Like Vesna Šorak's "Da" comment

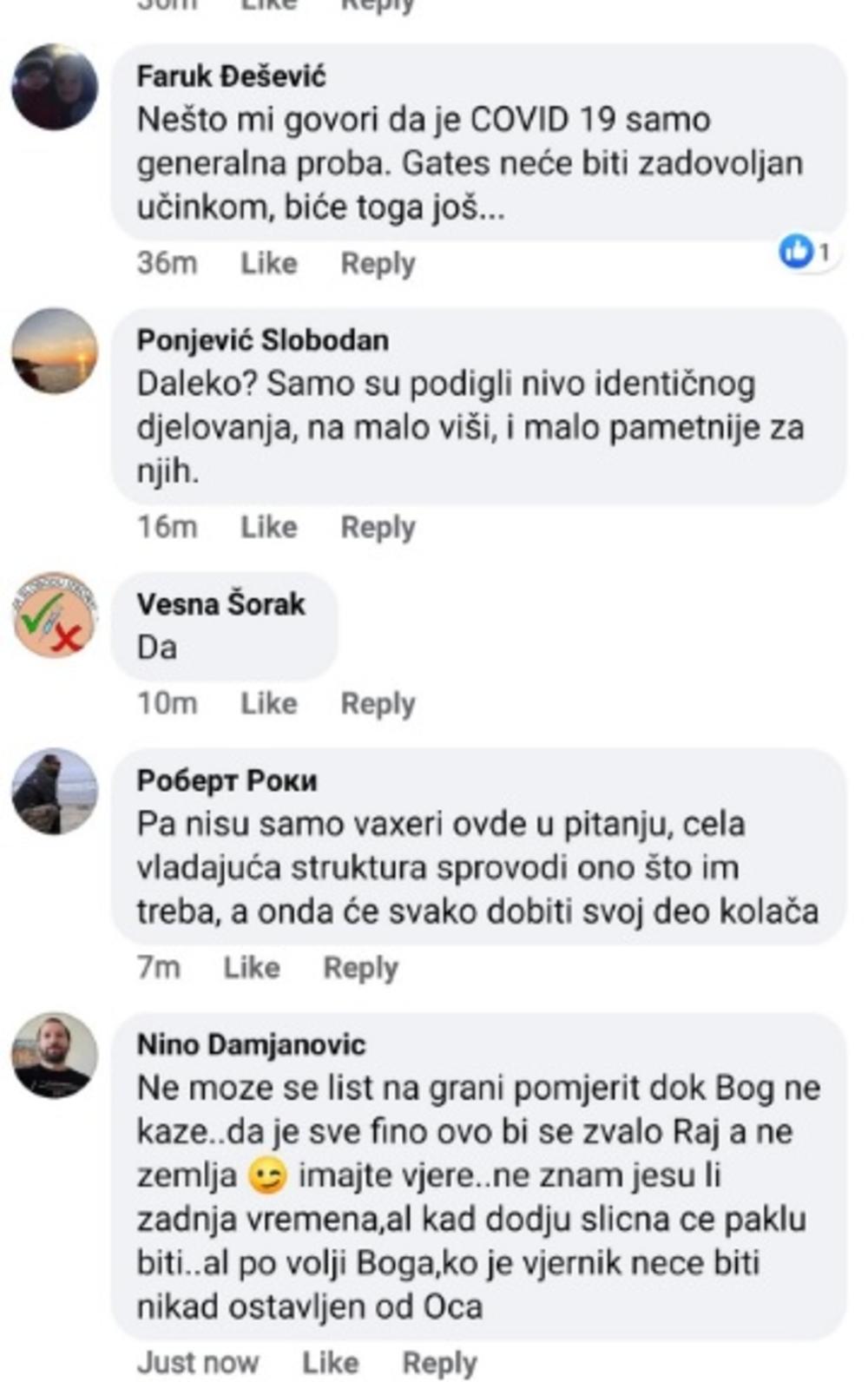click(x=268, y=703)
